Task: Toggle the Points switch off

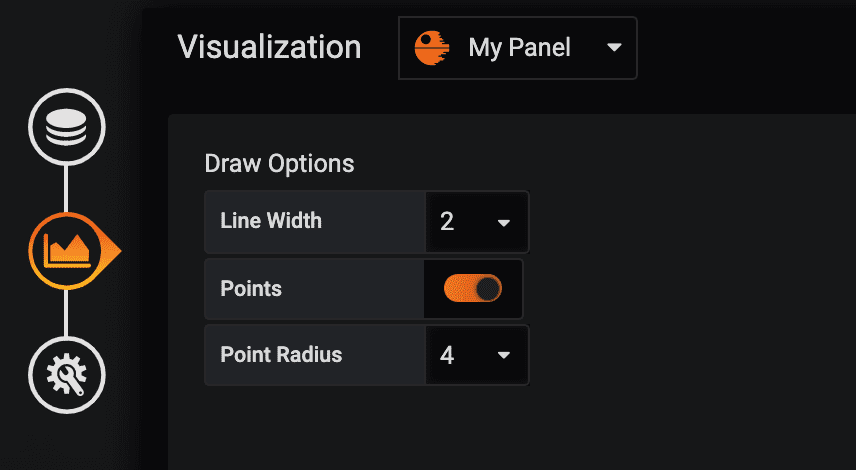Action: coord(473,289)
